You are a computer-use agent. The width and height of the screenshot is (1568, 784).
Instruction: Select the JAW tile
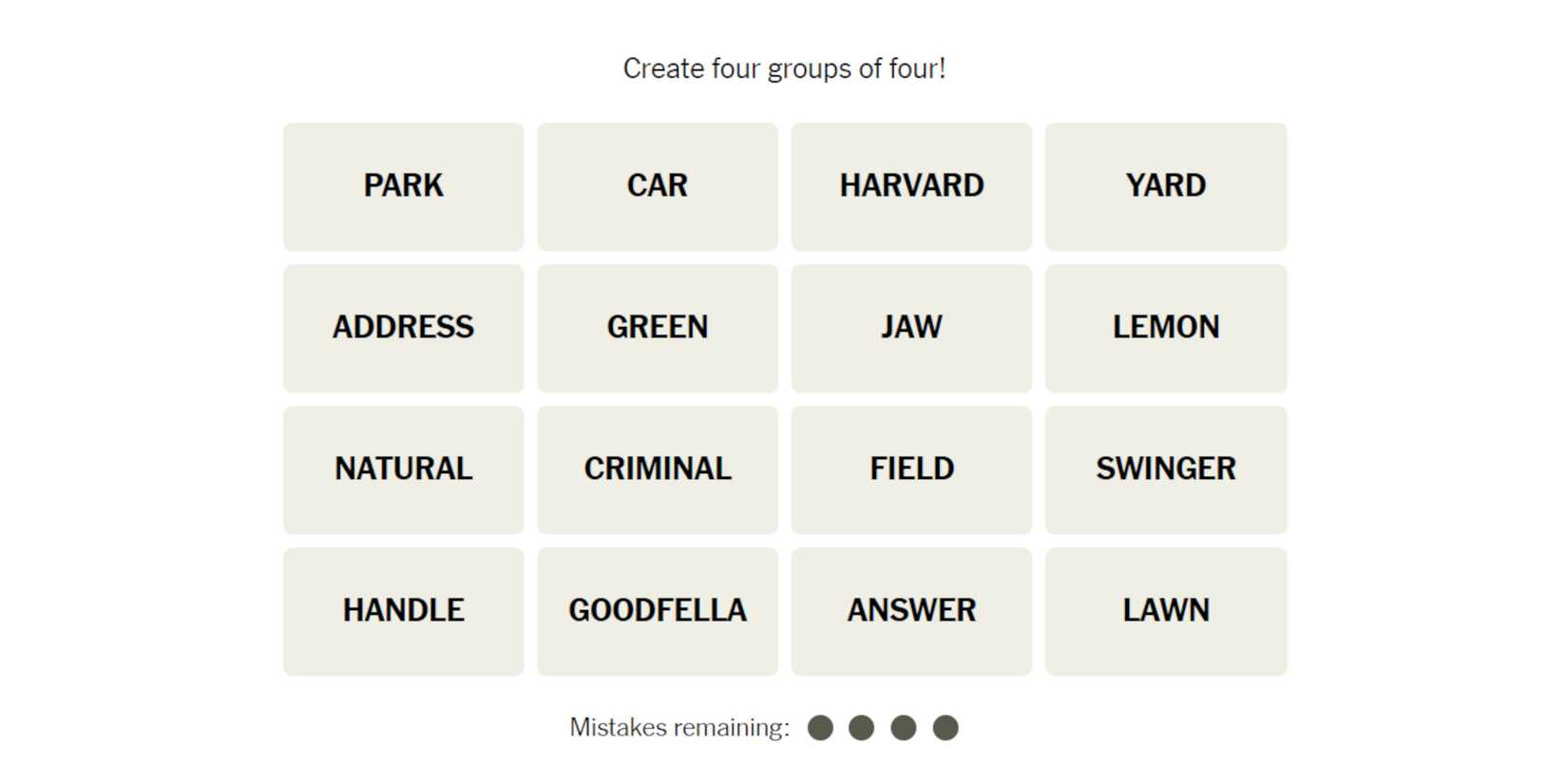coord(911,328)
